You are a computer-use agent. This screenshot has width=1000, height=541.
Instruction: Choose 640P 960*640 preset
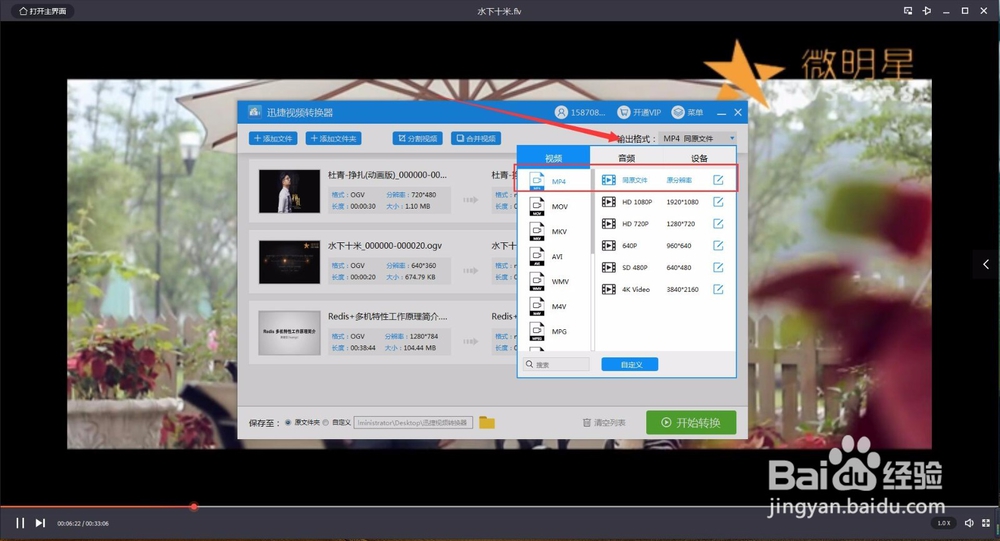[x=663, y=245]
